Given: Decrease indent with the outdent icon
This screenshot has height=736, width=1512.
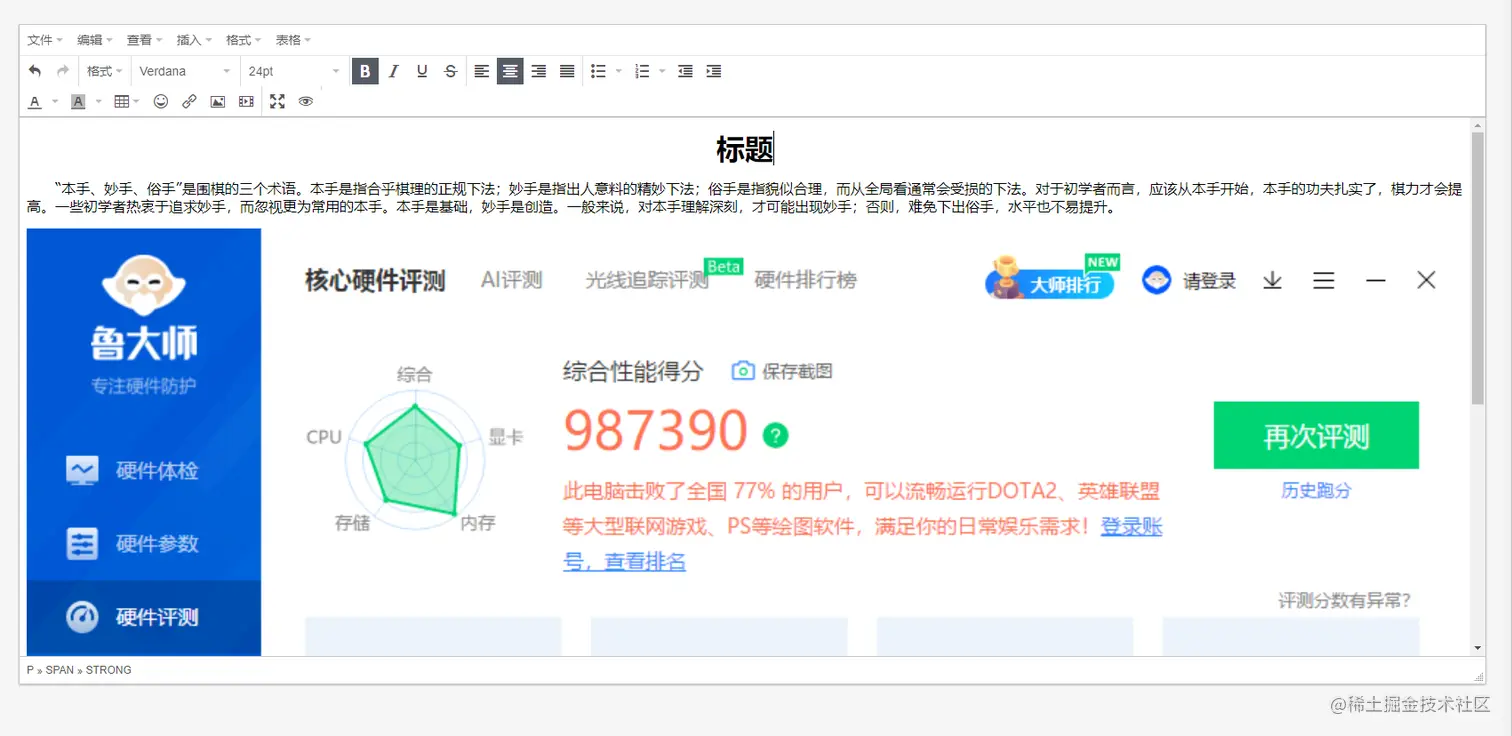Looking at the screenshot, I should pyautogui.click(x=685, y=71).
